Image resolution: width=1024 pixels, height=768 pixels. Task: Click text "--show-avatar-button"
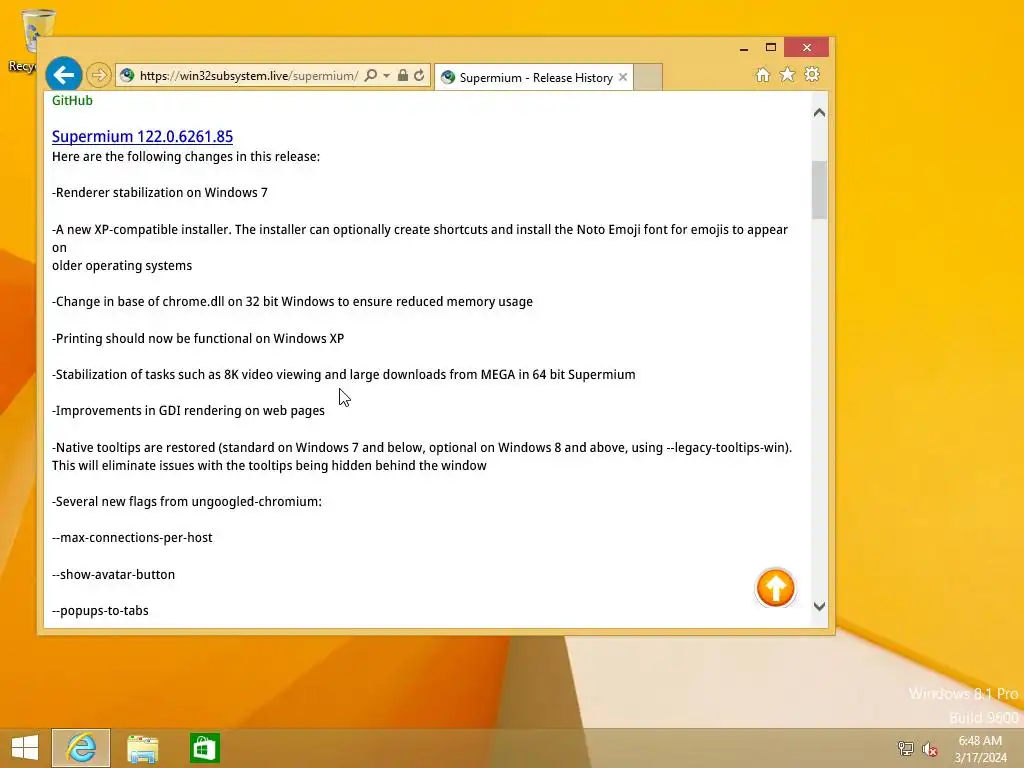click(x=114, y=575)
